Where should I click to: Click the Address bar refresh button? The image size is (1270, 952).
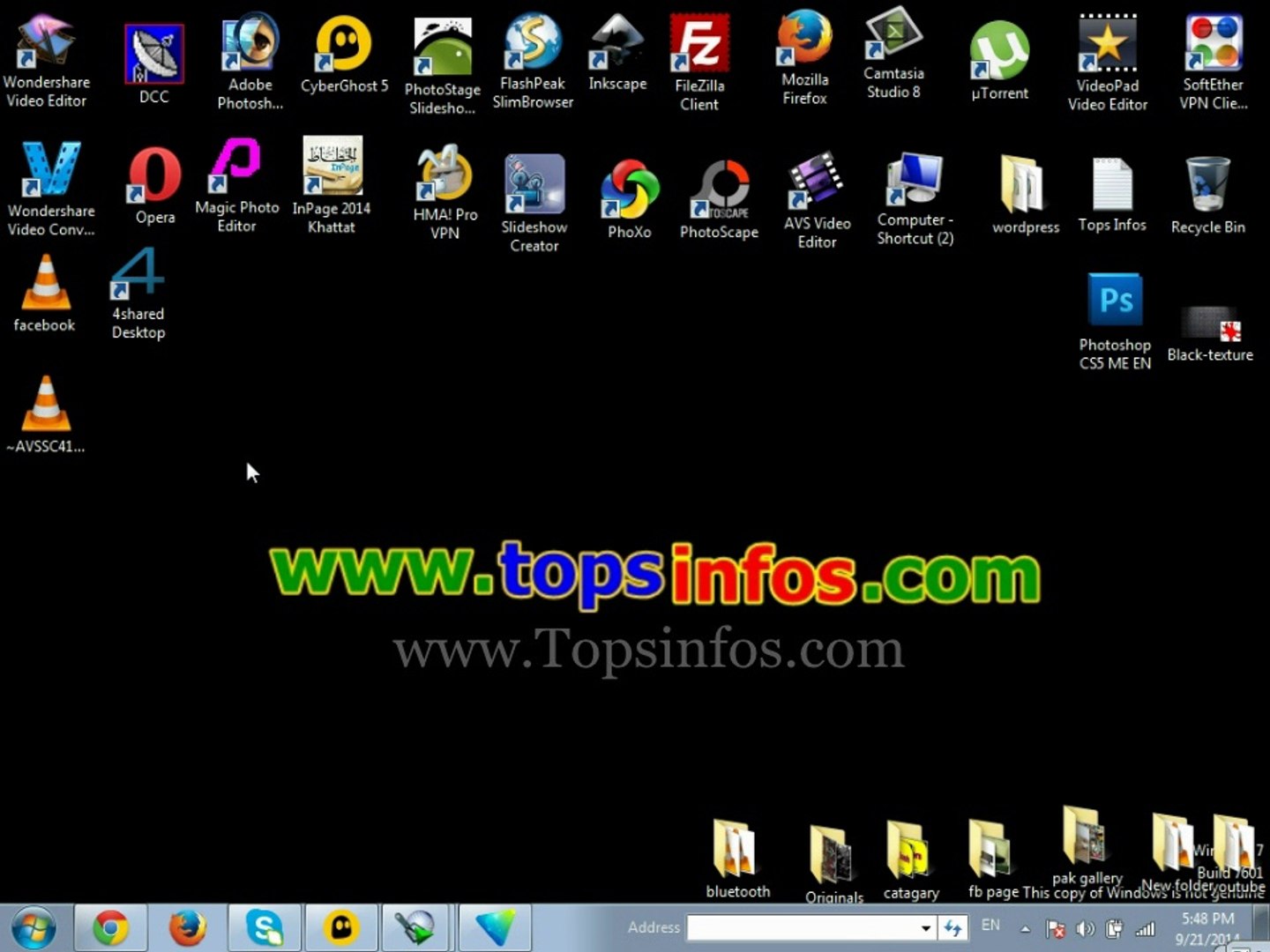952,927
